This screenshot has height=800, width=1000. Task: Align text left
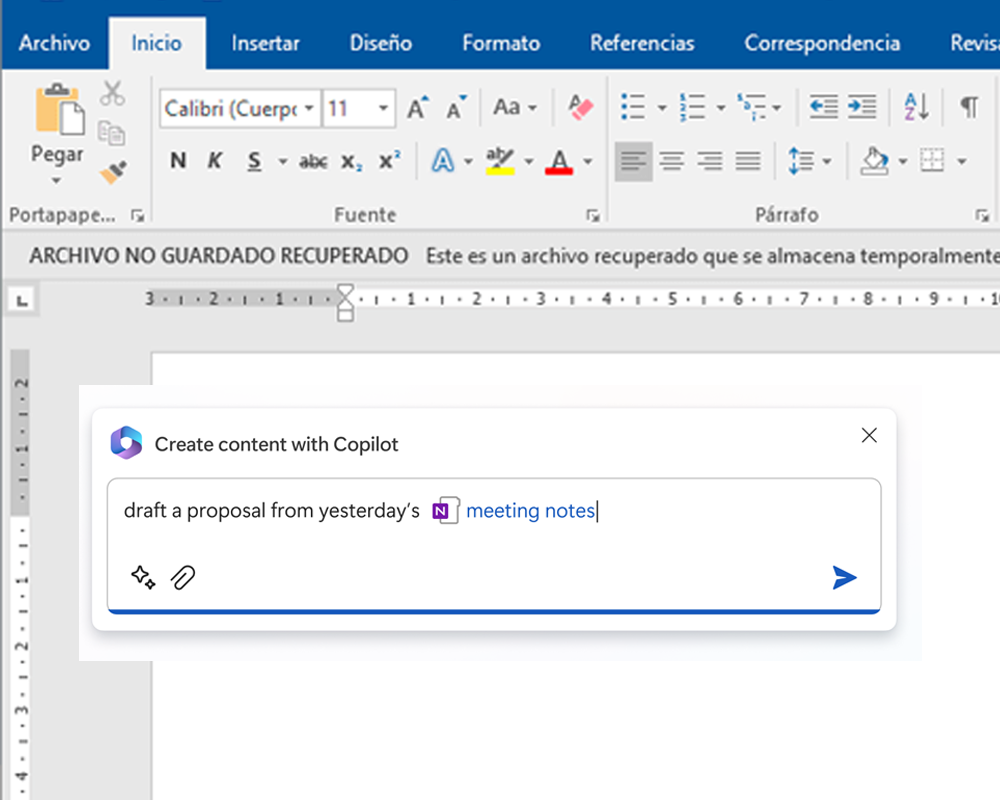[x=633, y=161]
